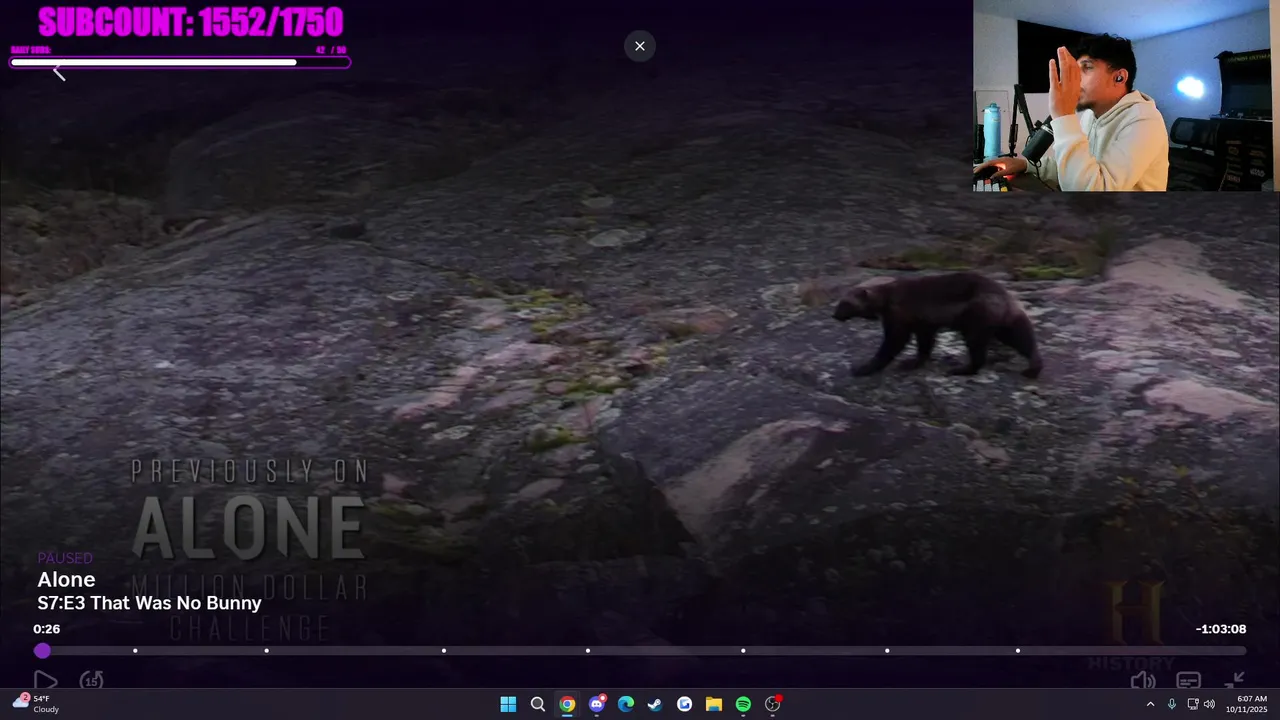Click the show title Alone
The height and width of the screenshot is (720, 1280).
(x=66, y=580)
